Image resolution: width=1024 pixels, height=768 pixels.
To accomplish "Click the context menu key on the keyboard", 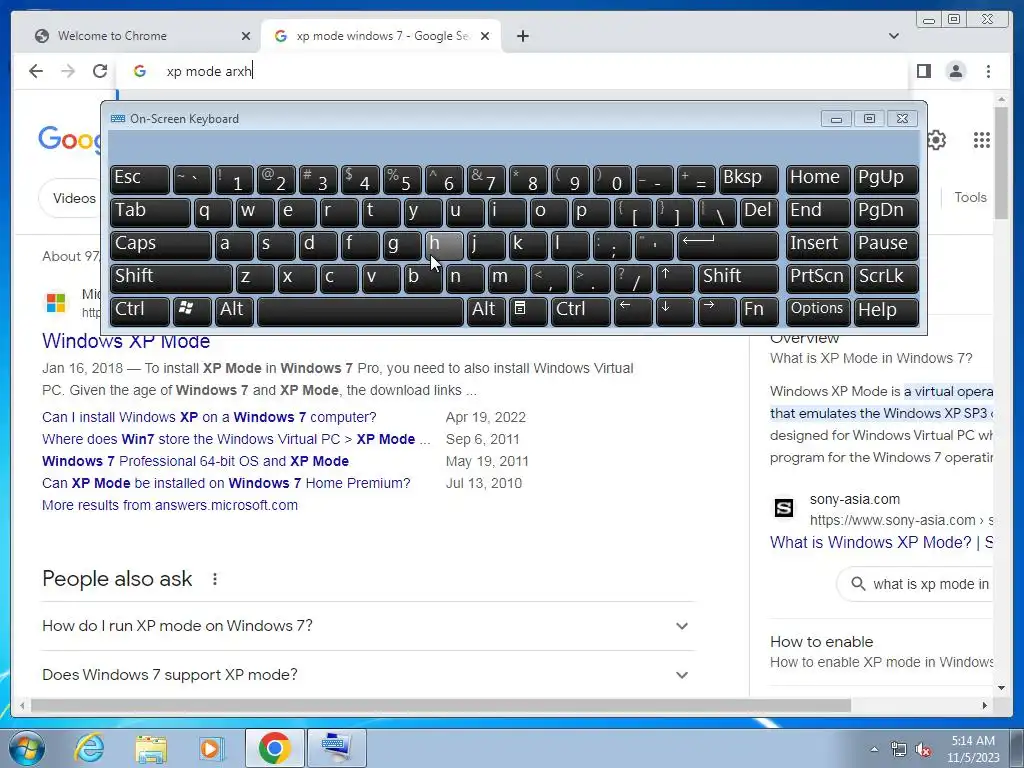I will tap(528, 310).
